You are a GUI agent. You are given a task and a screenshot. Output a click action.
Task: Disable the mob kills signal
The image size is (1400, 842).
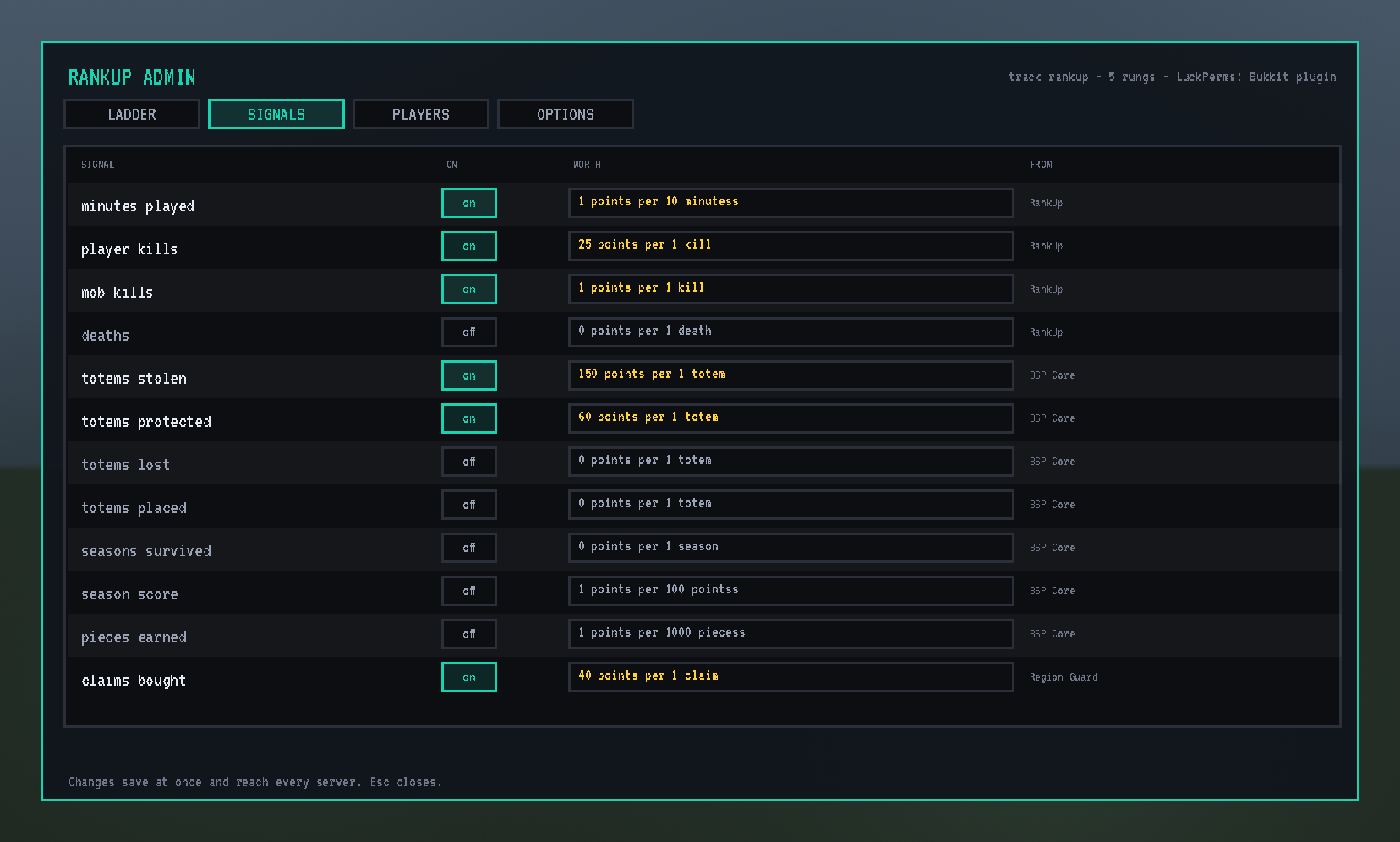click(469, 289)
